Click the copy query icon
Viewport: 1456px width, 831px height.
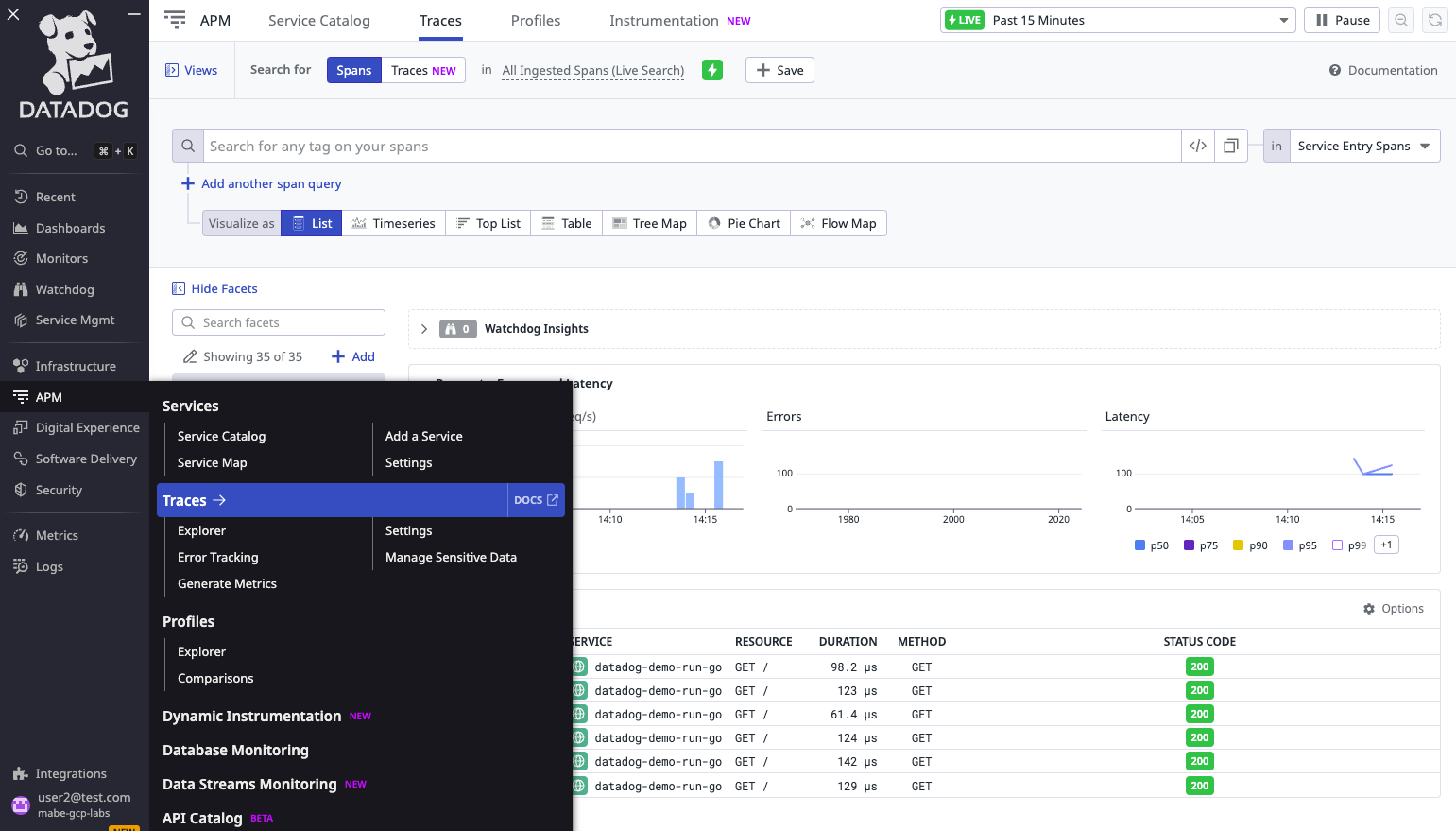(1231, 146)
